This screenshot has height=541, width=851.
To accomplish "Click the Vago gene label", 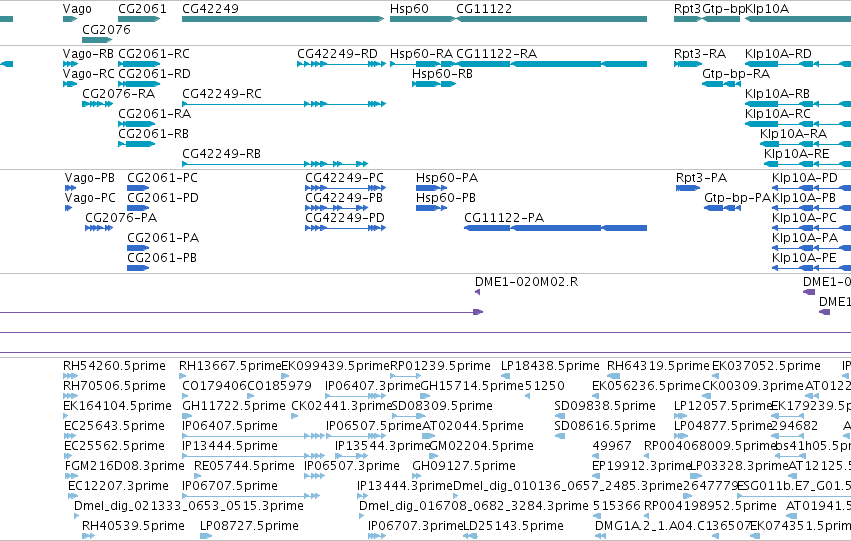I will pyautogui.click(x=77, y=9).
